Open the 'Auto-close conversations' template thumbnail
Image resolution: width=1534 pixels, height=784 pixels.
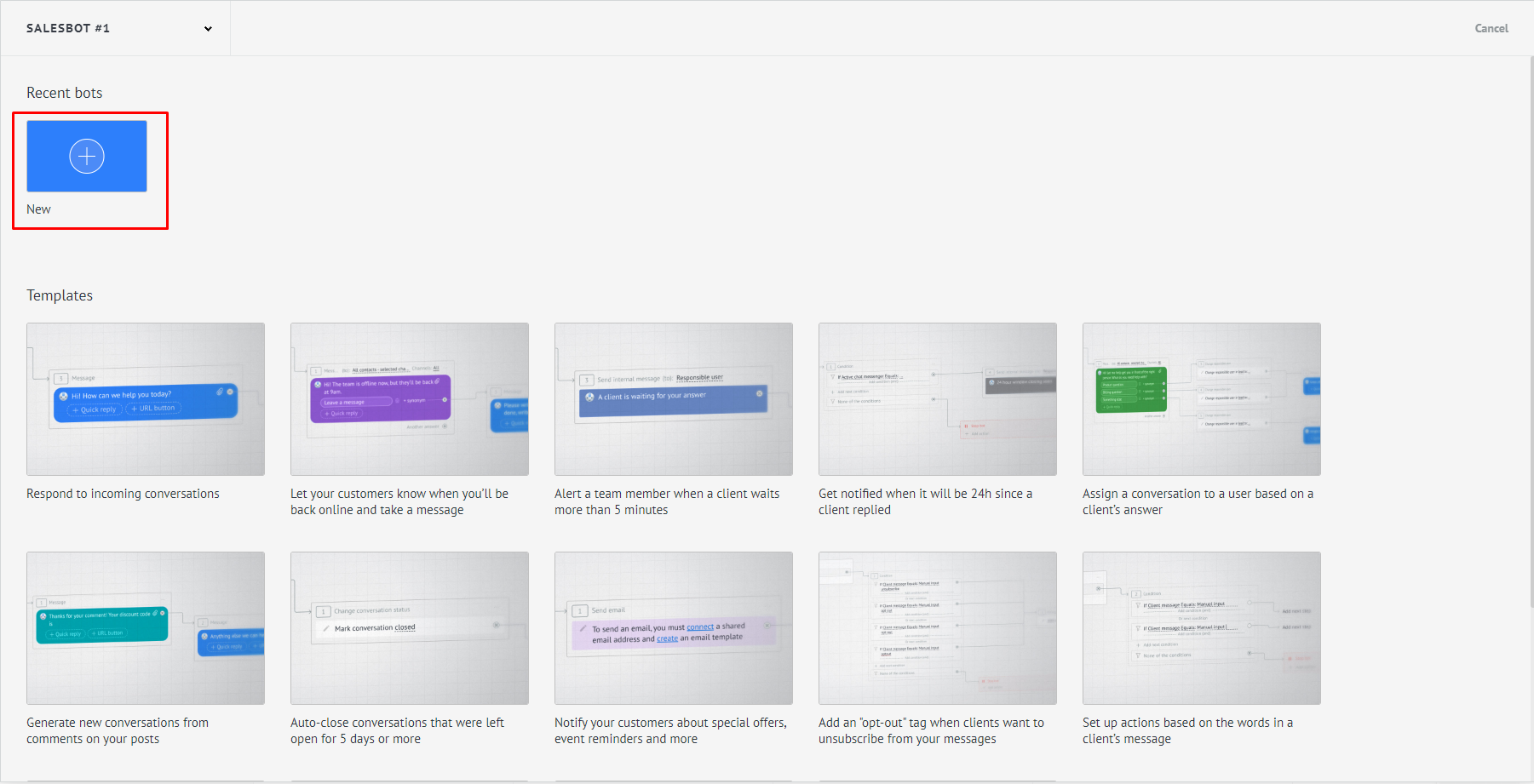coord(410,628)
